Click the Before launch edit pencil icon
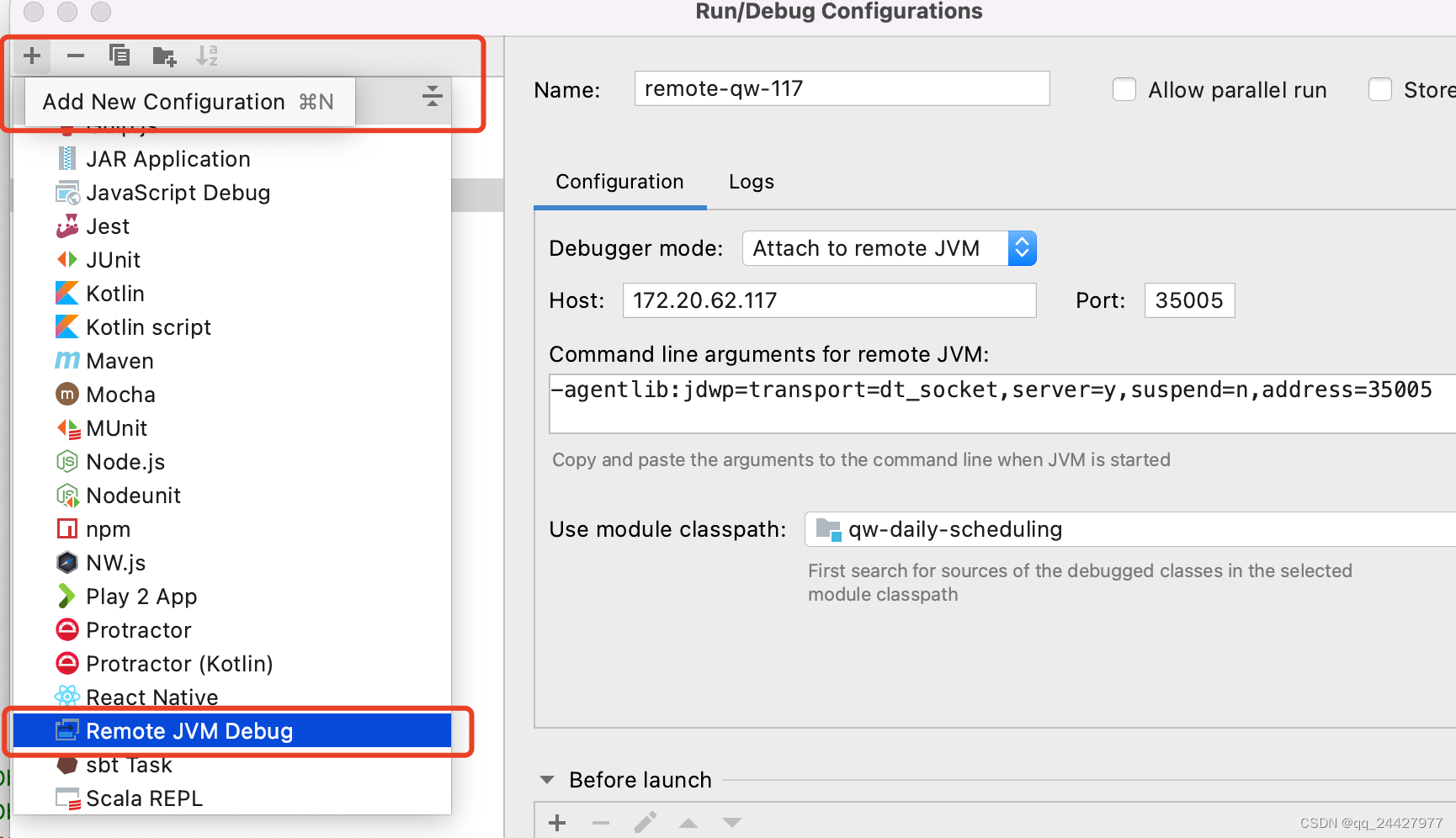The height and width of the screenshot is (838, 1456). (645, 823)
